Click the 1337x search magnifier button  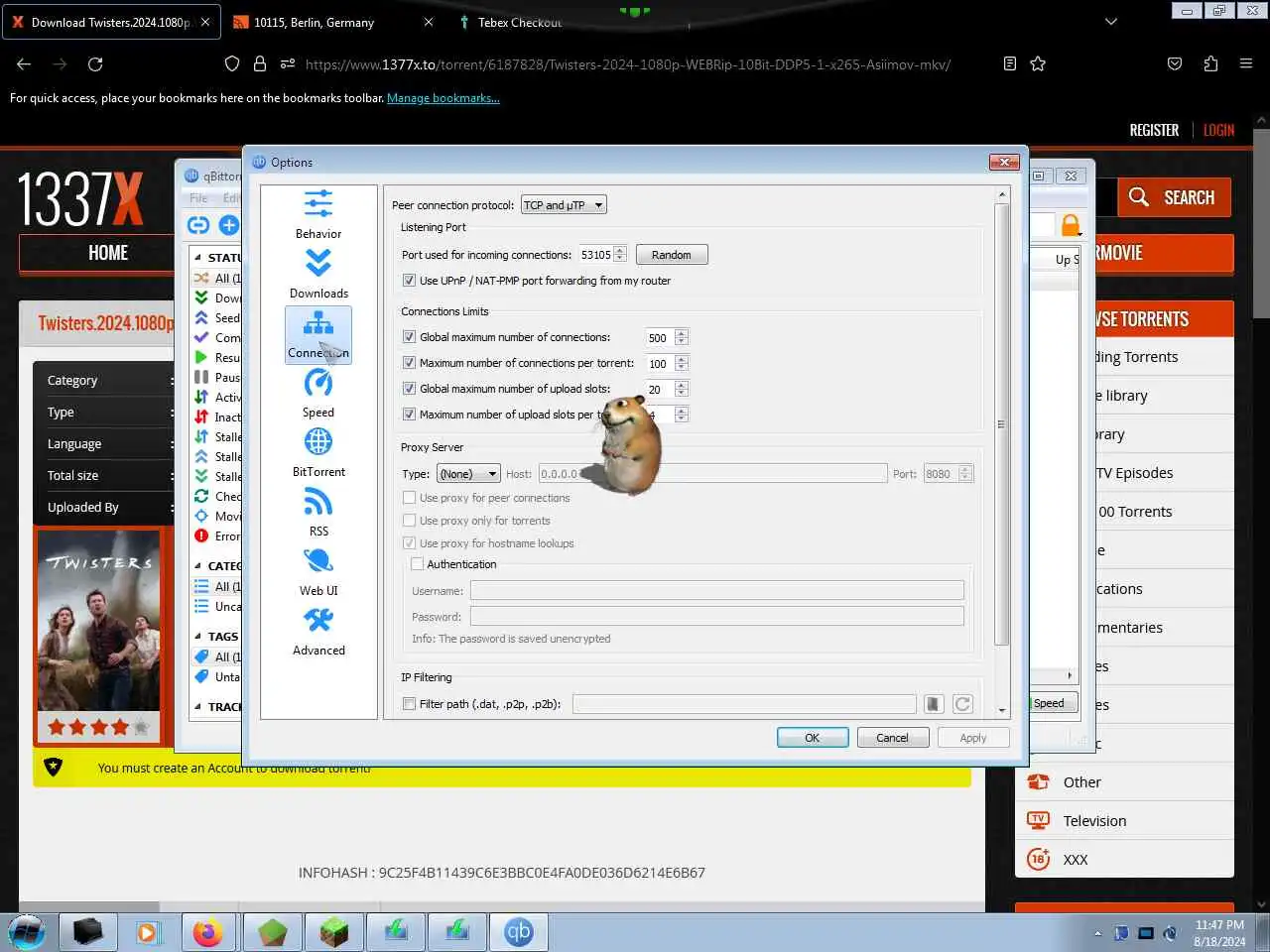[x=1174, y=197]
